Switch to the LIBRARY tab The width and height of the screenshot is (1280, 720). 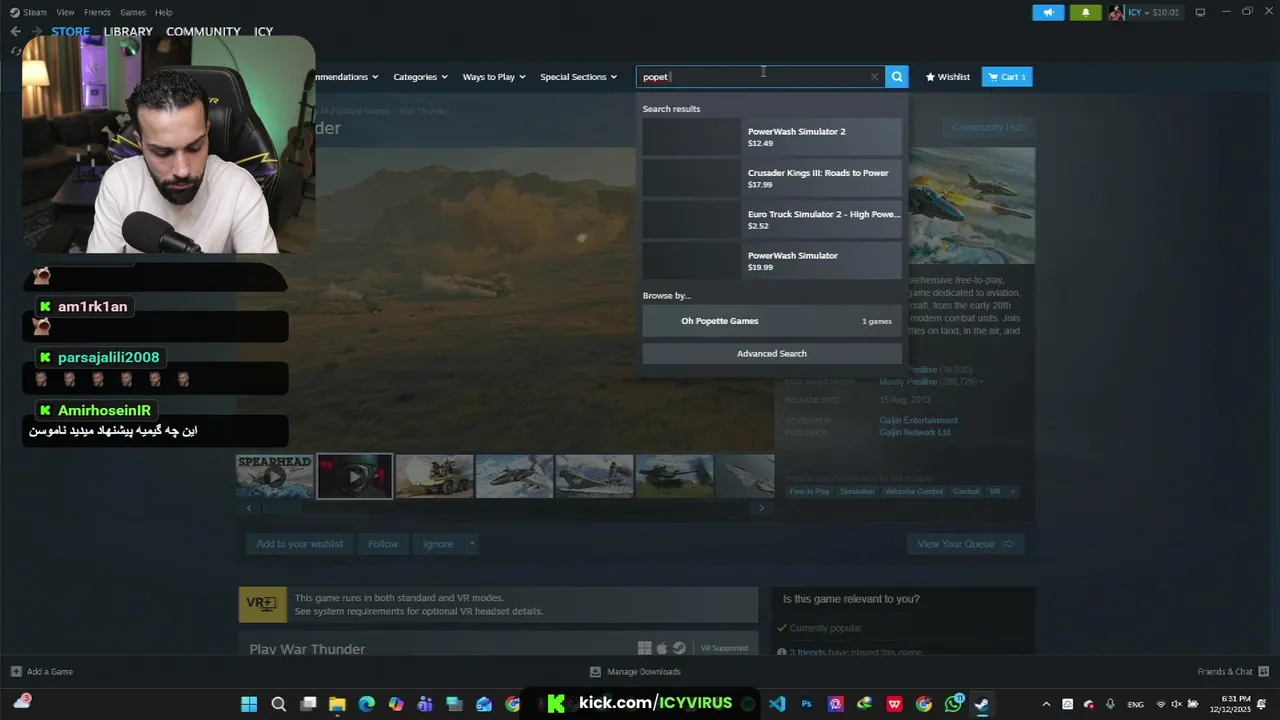click(128, 31)
